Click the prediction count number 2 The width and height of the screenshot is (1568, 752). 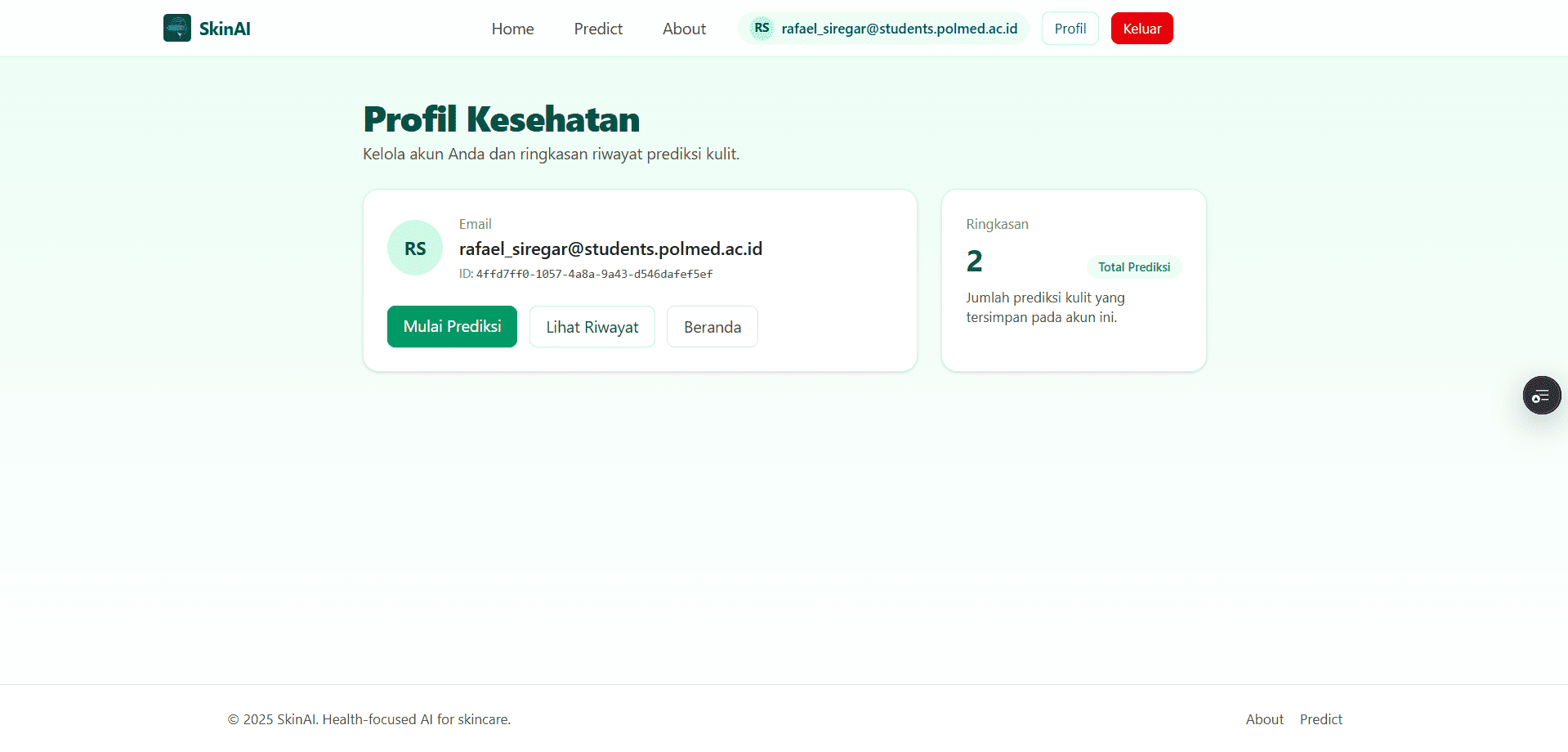click(x=974, y=261)
